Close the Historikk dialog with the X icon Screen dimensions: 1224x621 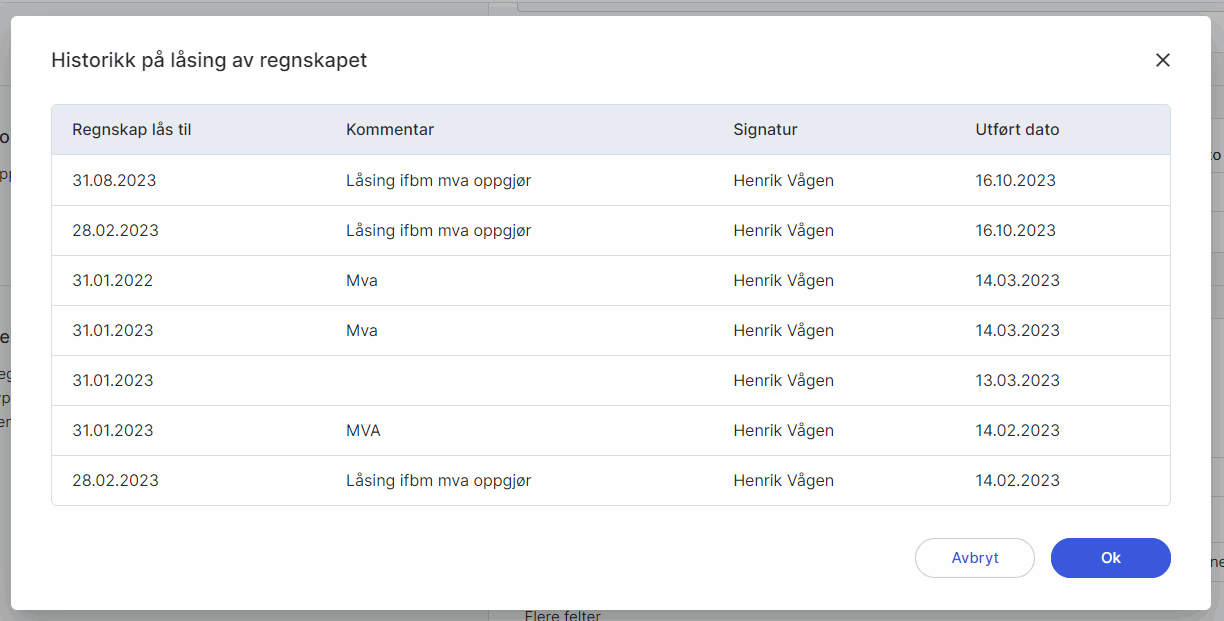tap(1162, 60)
